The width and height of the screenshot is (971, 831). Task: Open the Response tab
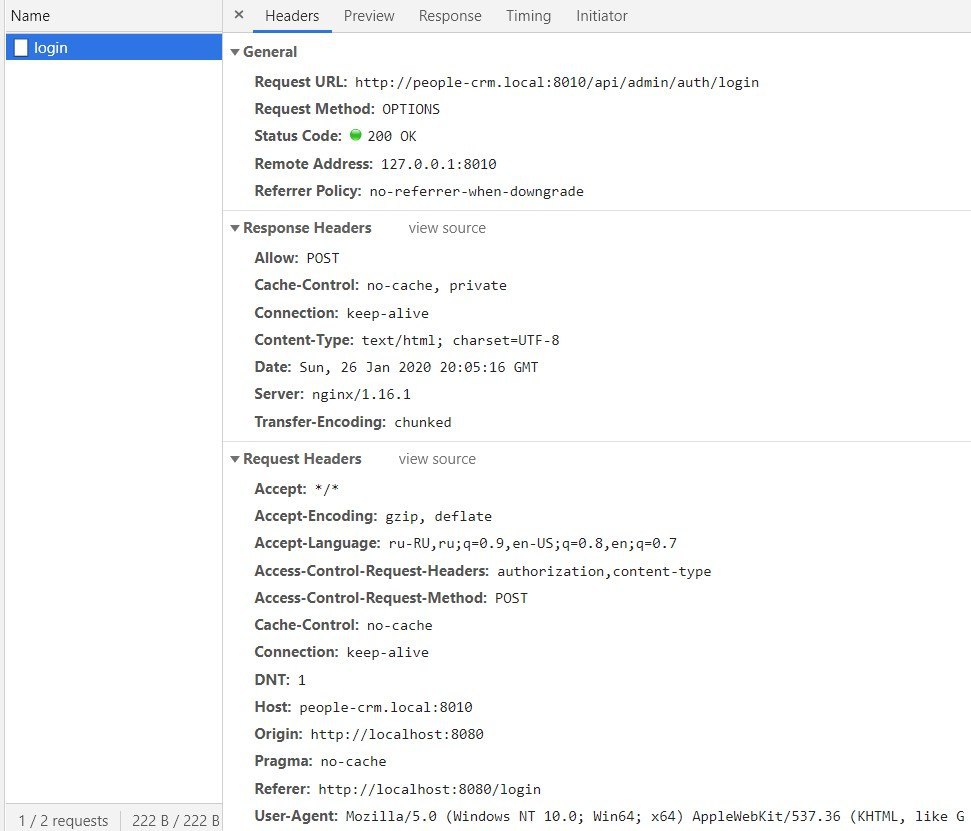(450, 16)
